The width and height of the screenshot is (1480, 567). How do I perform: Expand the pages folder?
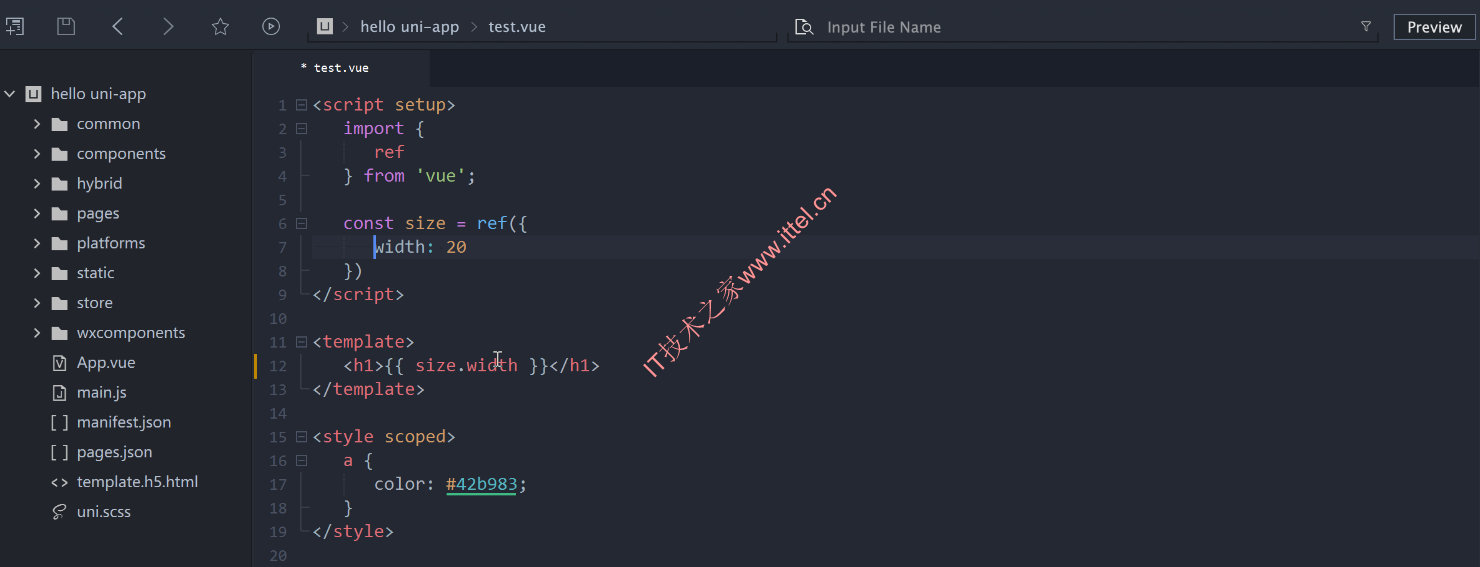pos(37,213)
